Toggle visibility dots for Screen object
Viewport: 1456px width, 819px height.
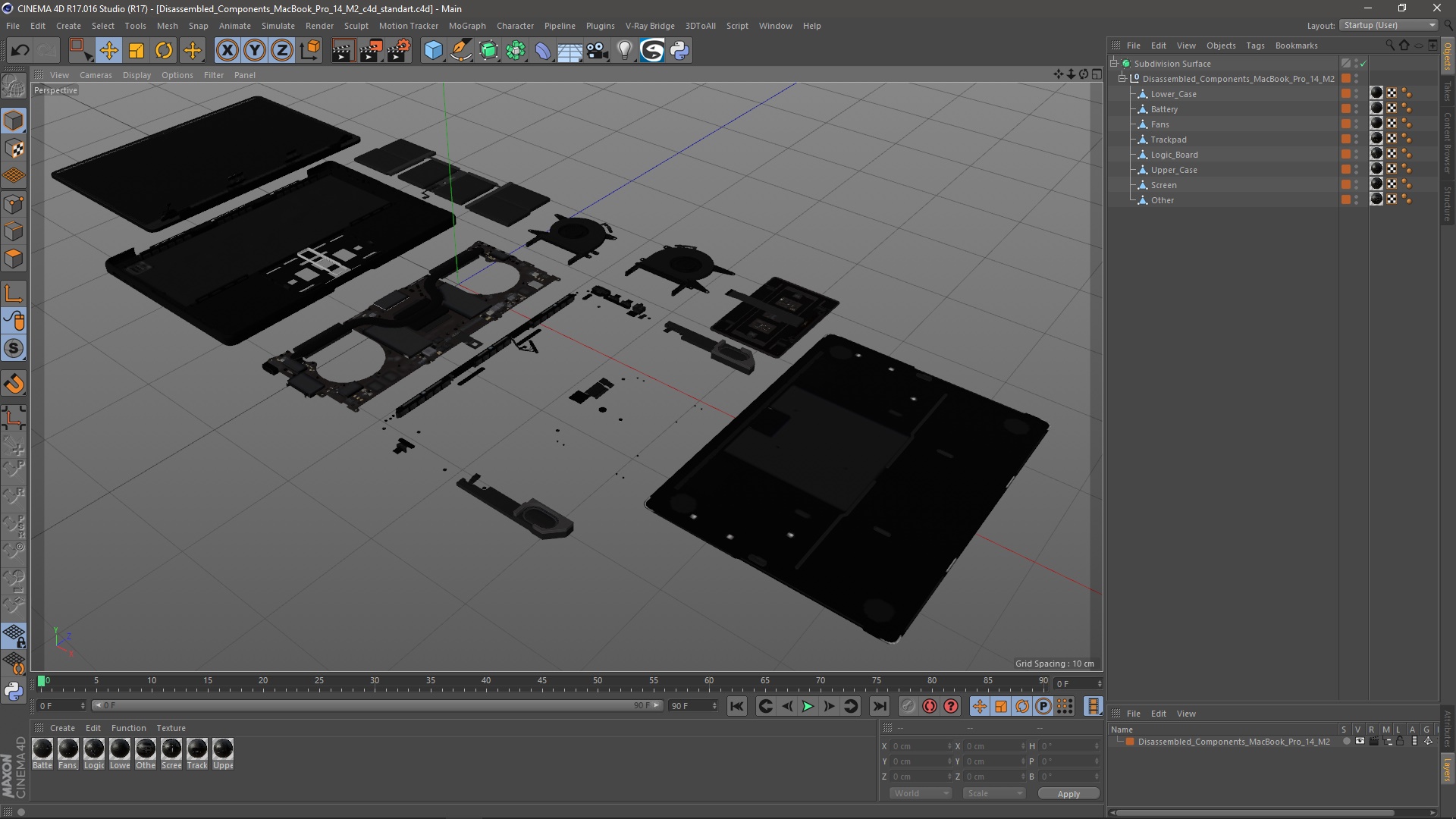click(x=1357, y=185)
